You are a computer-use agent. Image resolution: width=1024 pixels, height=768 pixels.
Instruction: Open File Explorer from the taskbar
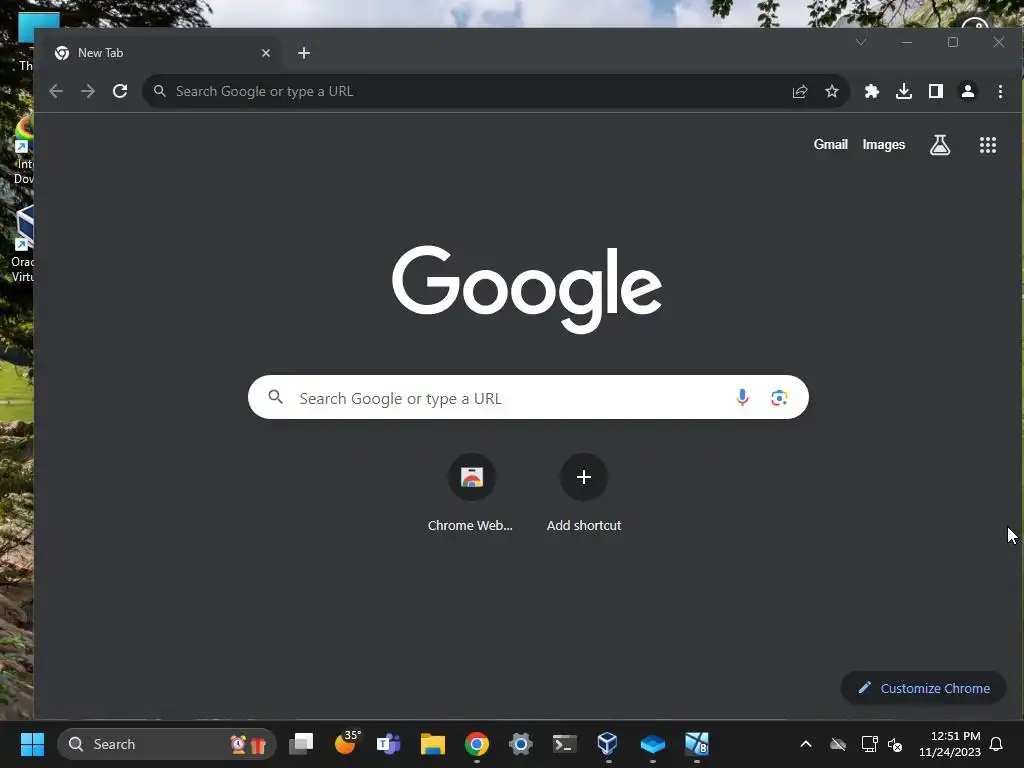(x=432, y=744)
